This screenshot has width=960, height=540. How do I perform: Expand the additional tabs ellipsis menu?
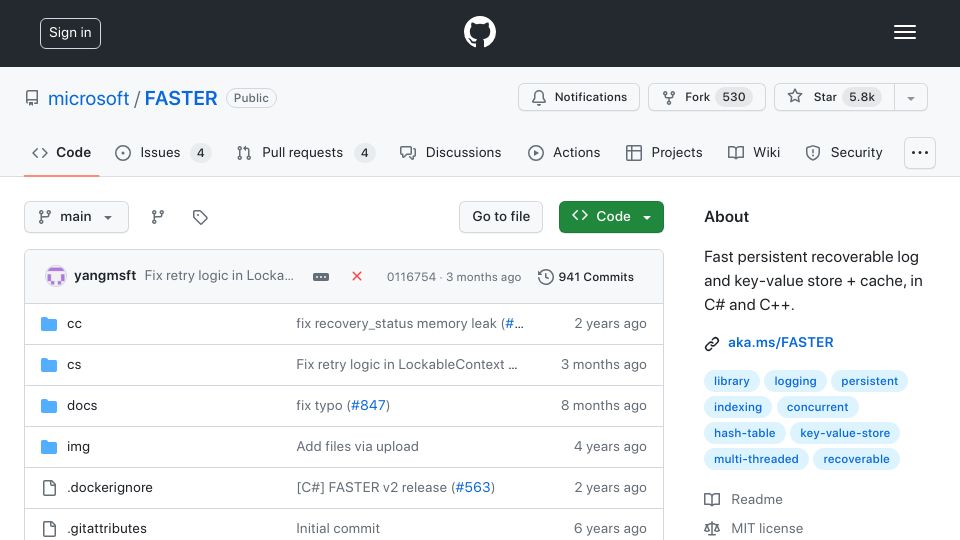click(920, 152)
